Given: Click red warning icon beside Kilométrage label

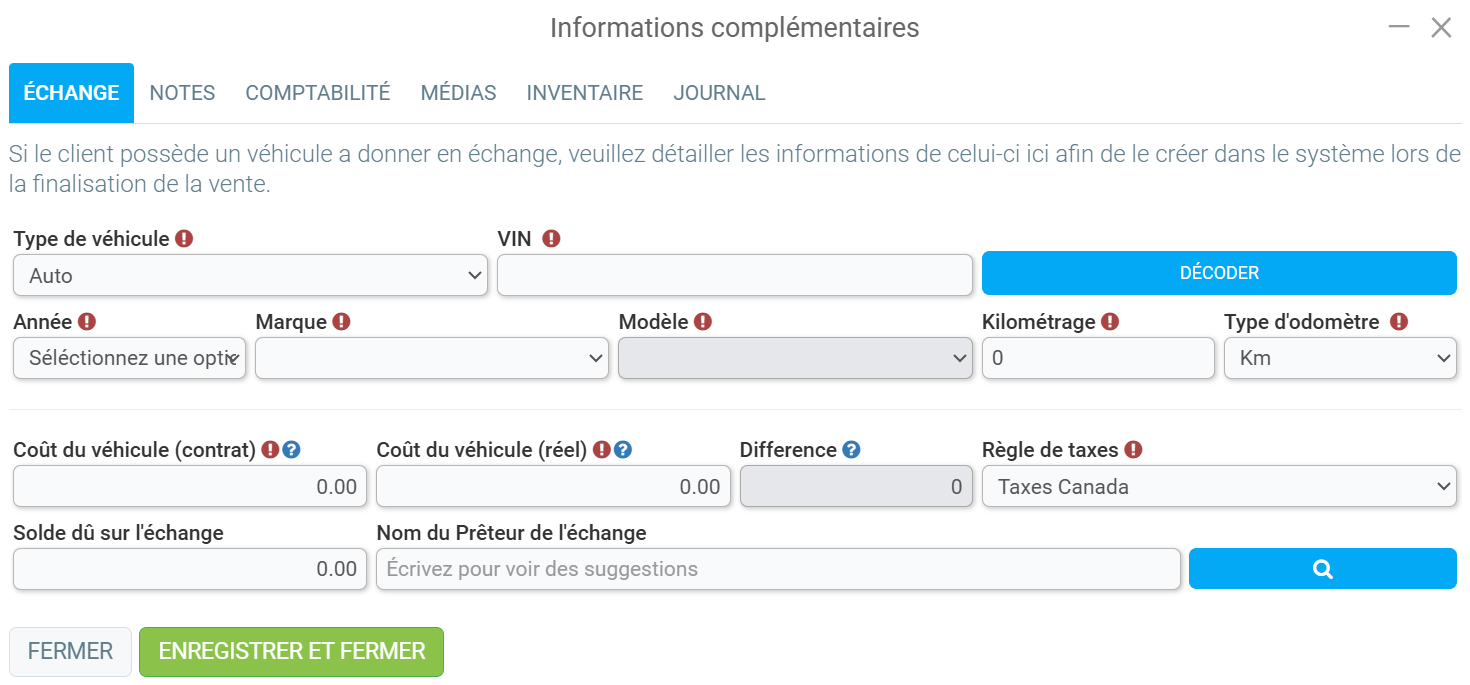Looking at the screenshot, I should pos(1110,322).
